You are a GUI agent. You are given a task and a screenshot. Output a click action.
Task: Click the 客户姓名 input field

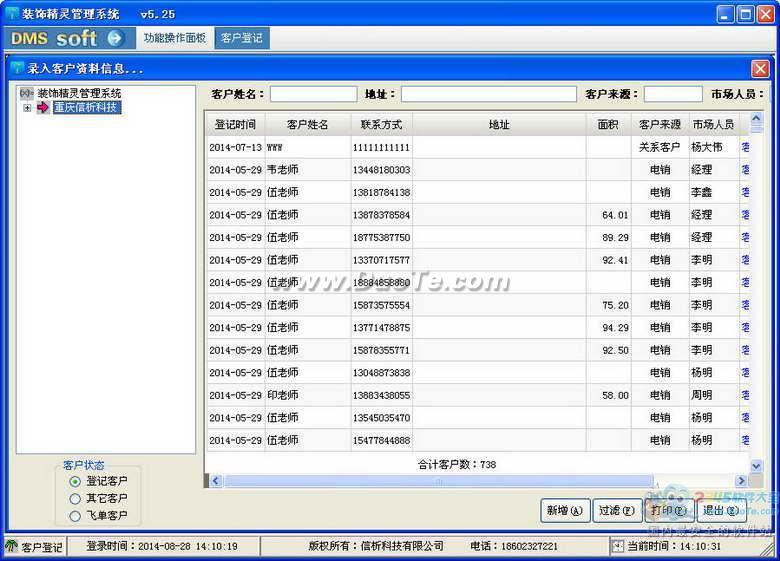pos(313,94)
